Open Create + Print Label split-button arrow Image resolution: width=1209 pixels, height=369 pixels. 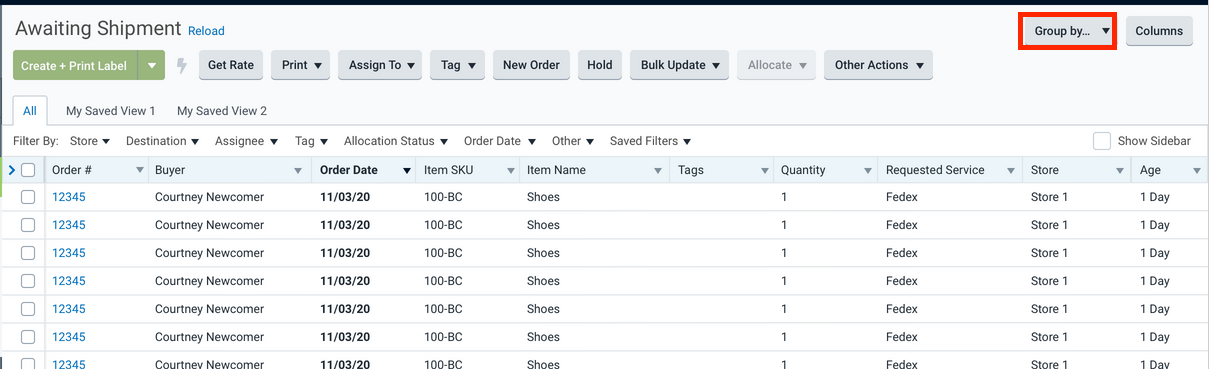pos(151,66)
